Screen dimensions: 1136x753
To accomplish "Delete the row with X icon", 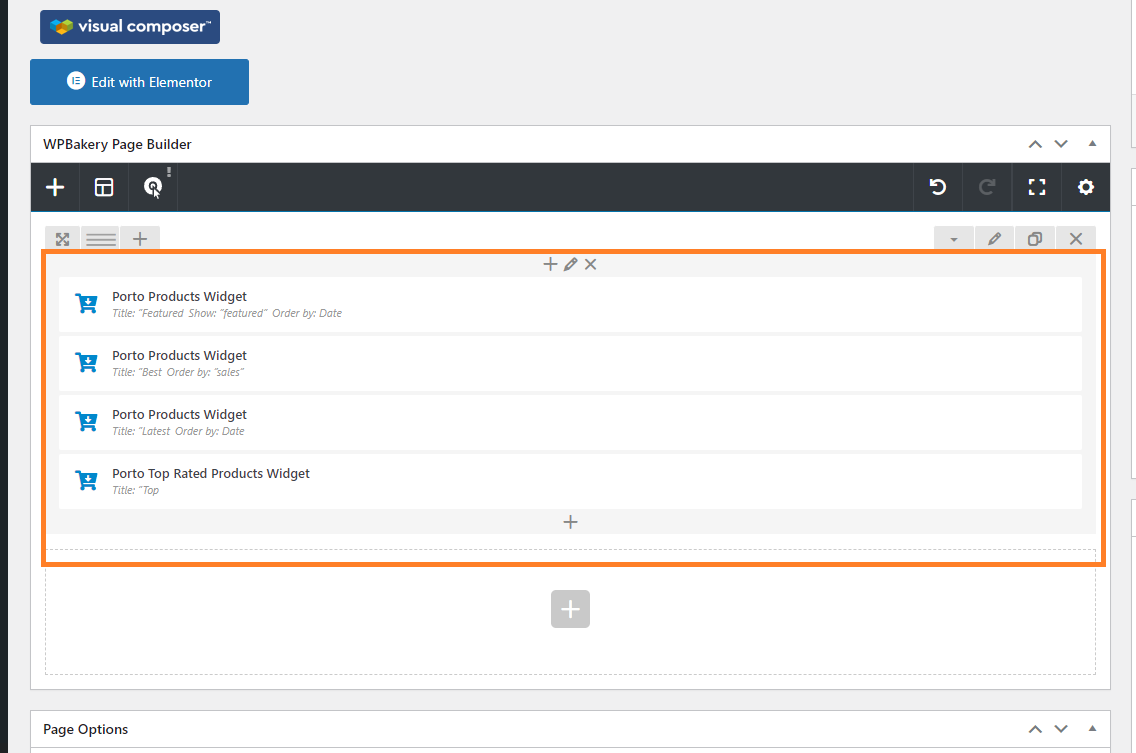I will (1076, 238).
